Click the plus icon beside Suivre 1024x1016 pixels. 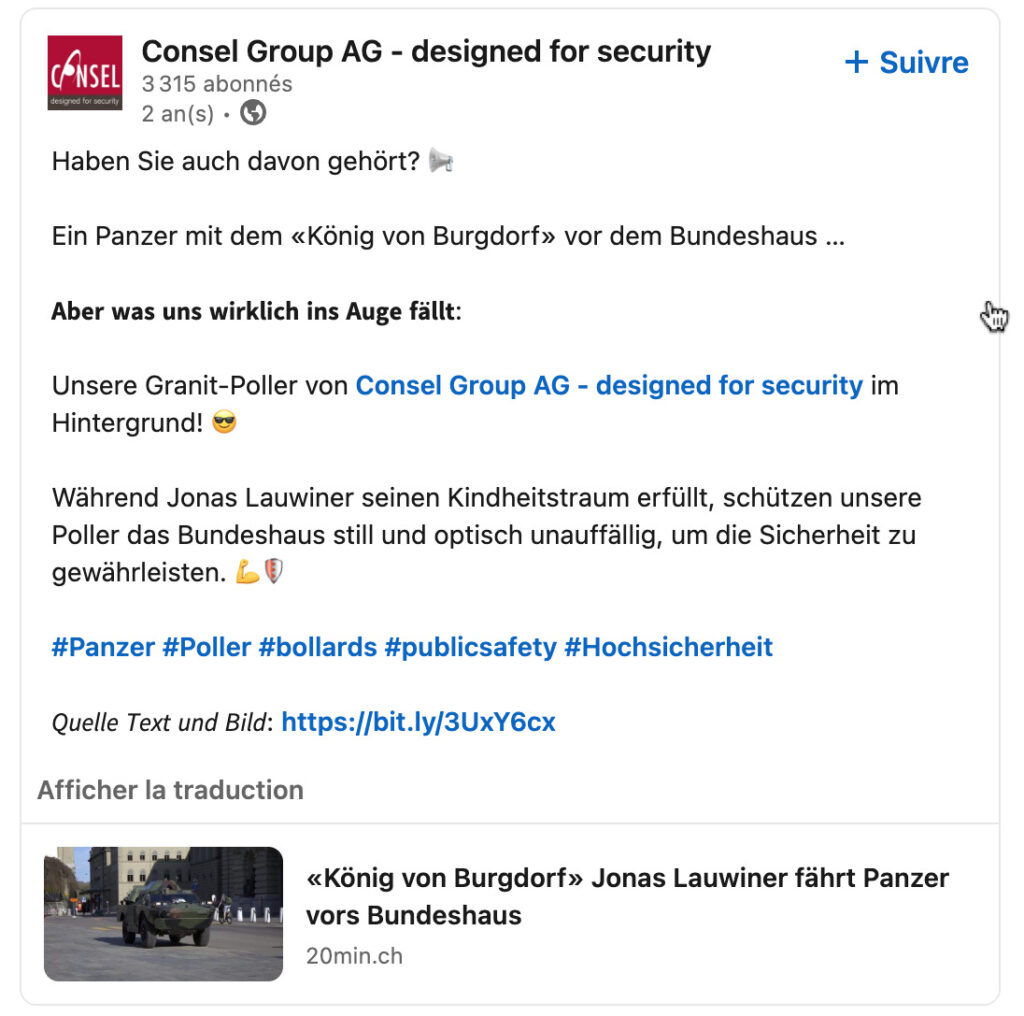856,62
